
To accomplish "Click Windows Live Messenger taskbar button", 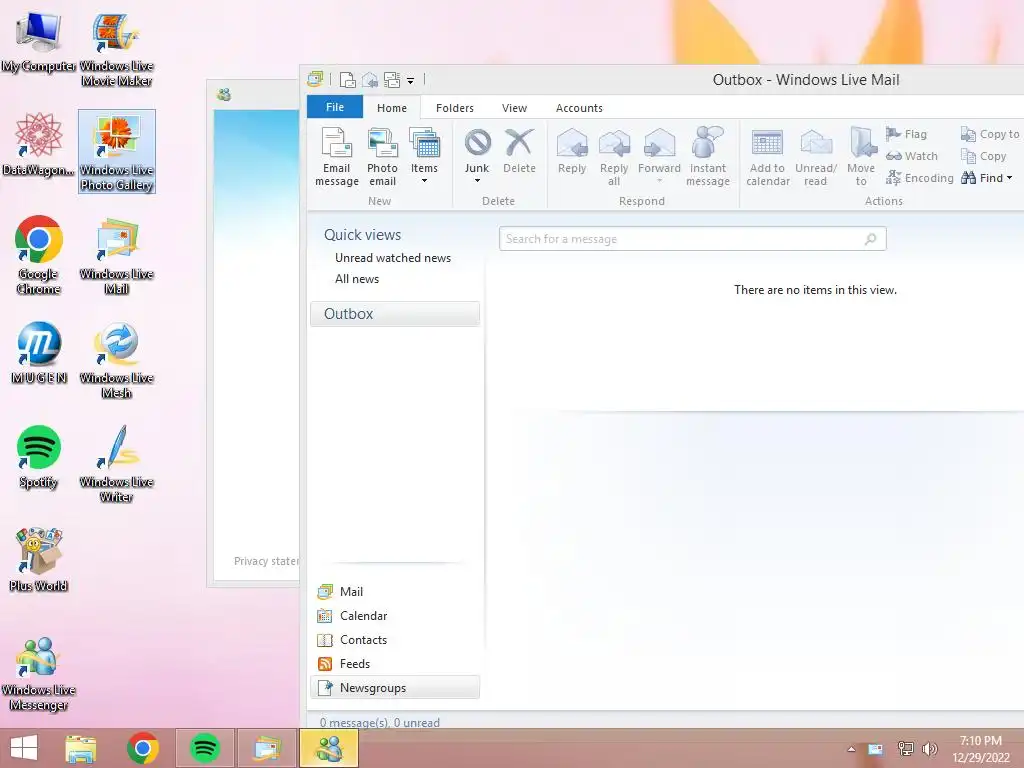I will click(x=329, y=748).
